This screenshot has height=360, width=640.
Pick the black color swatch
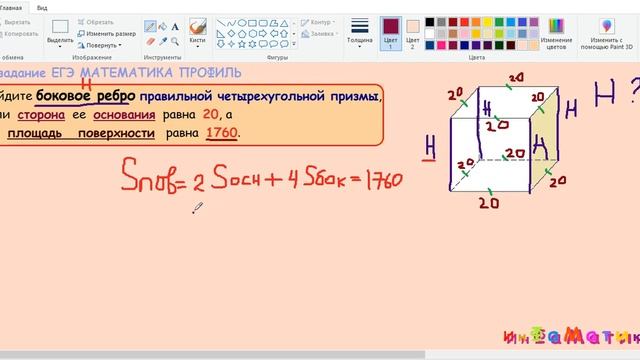pos(430,22)
